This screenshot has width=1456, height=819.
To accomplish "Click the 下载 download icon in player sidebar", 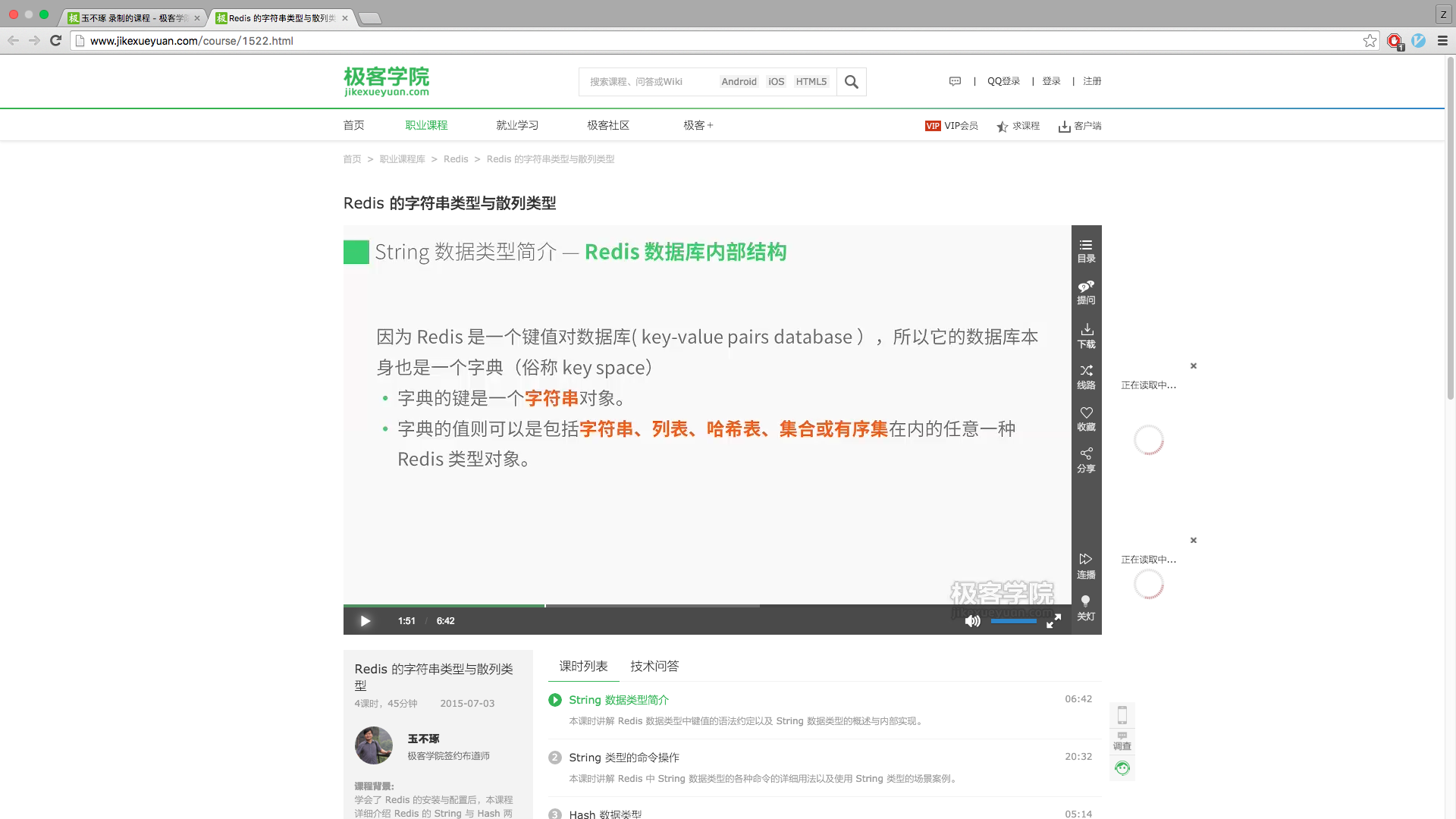I will click(1086, 335).
